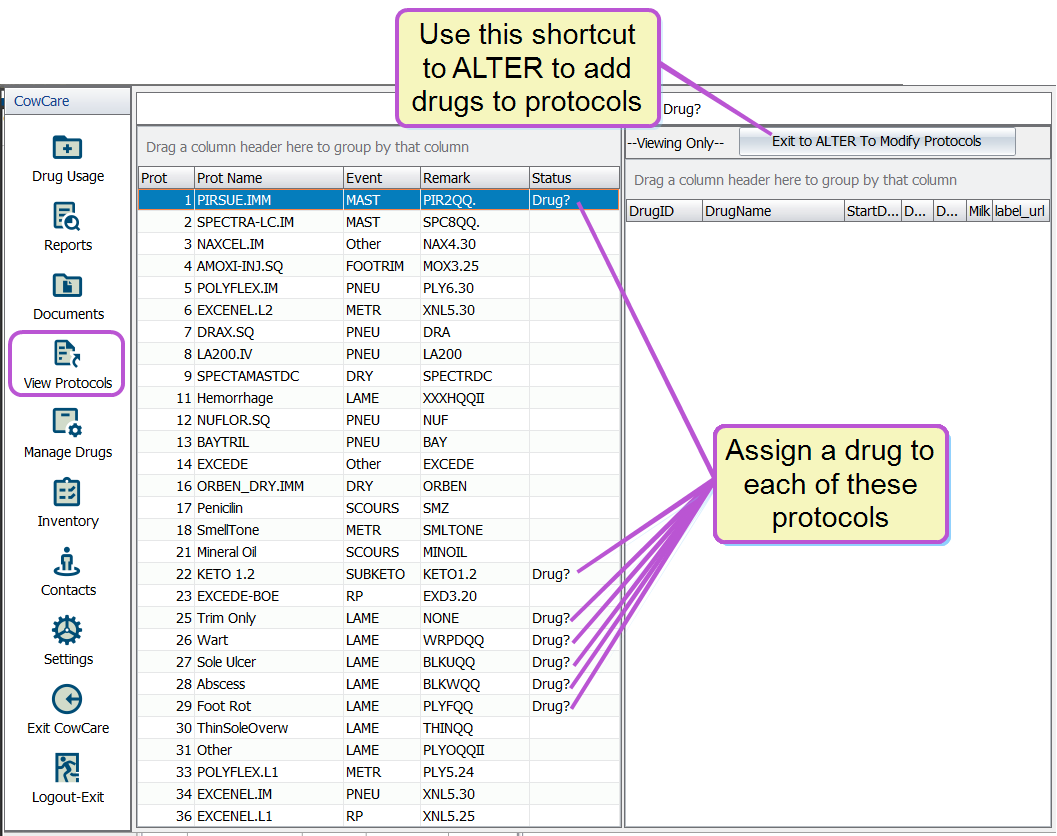Select the Hemorrhage protocol row

point(378,398)
